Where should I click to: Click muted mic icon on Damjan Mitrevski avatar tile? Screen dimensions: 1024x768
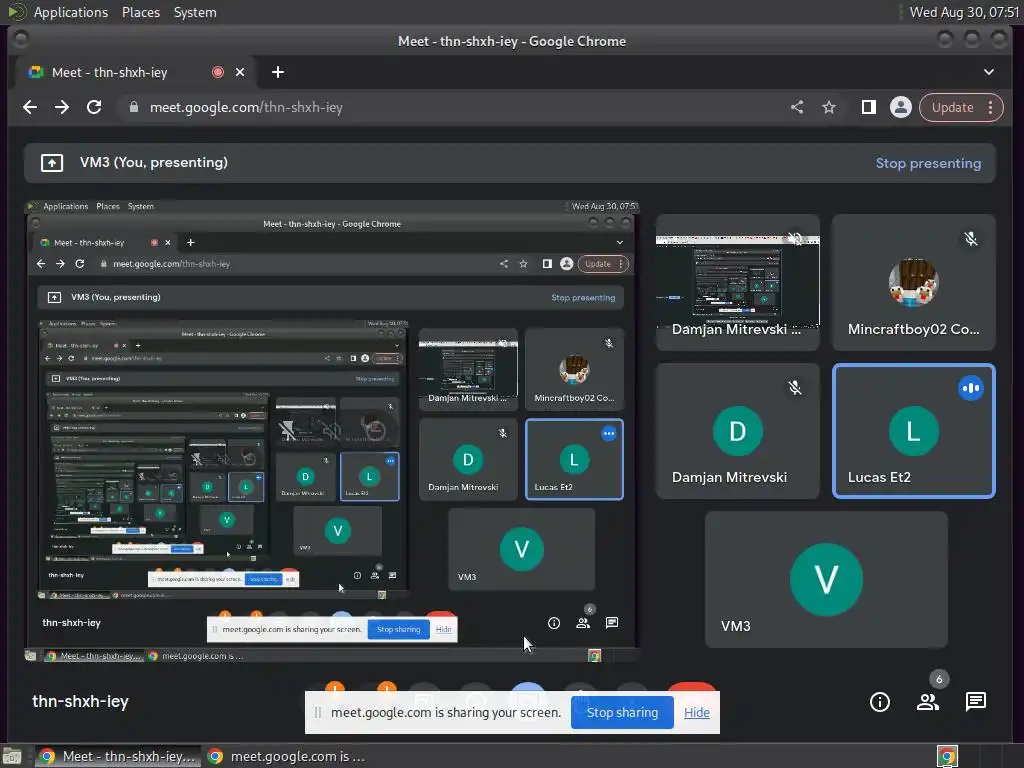[x=795, y=388]
